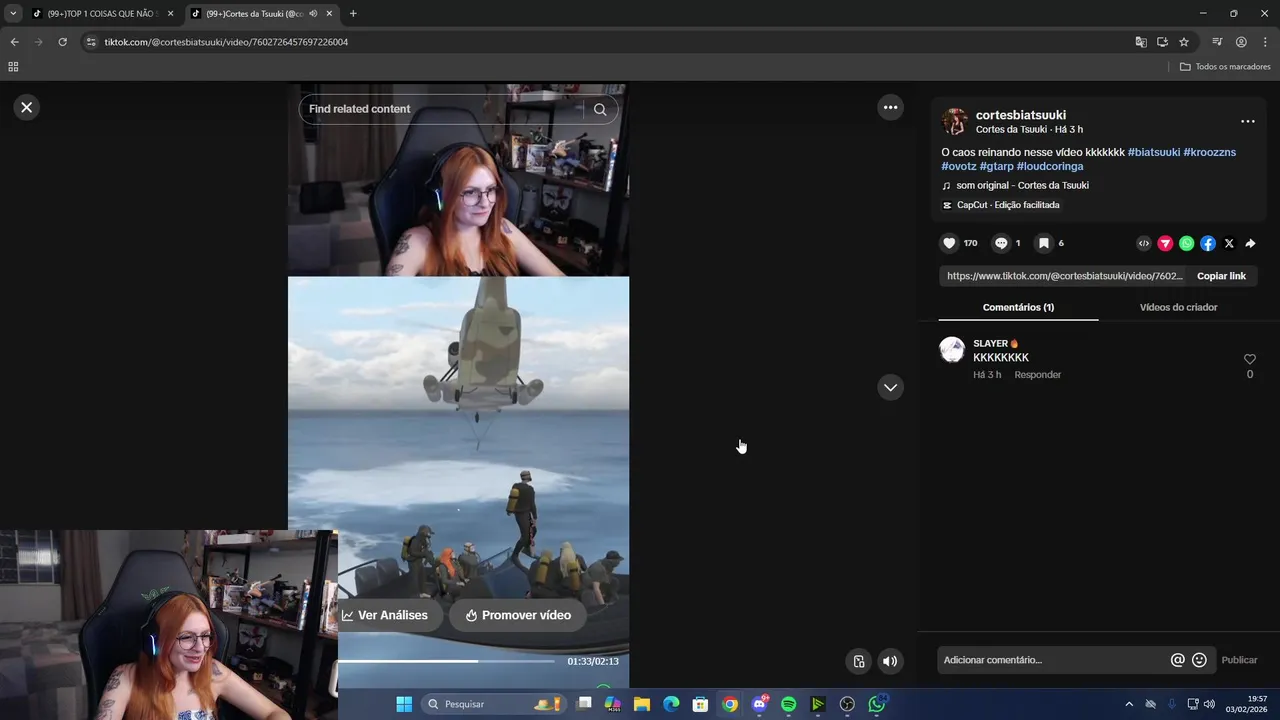Open the cortesbiatsuuki avatar
1280x720 pixels.
(x=955, y=122)
